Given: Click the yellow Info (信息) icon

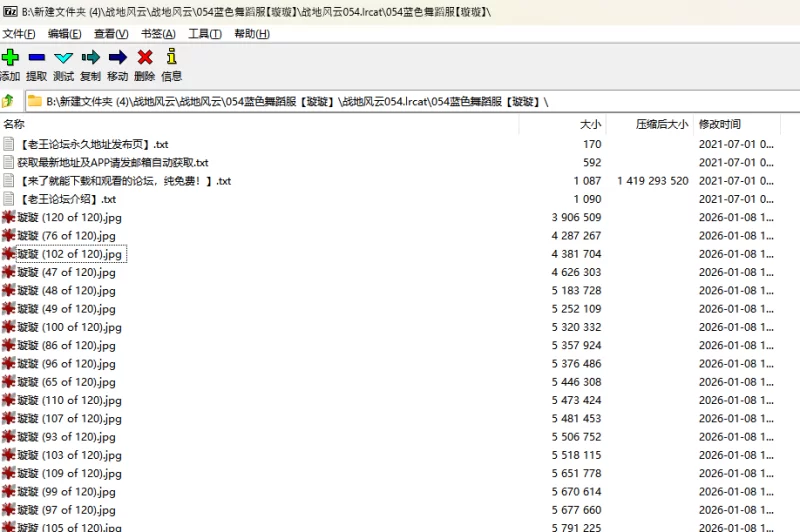Looking at the screenshot, I should 171,58.
